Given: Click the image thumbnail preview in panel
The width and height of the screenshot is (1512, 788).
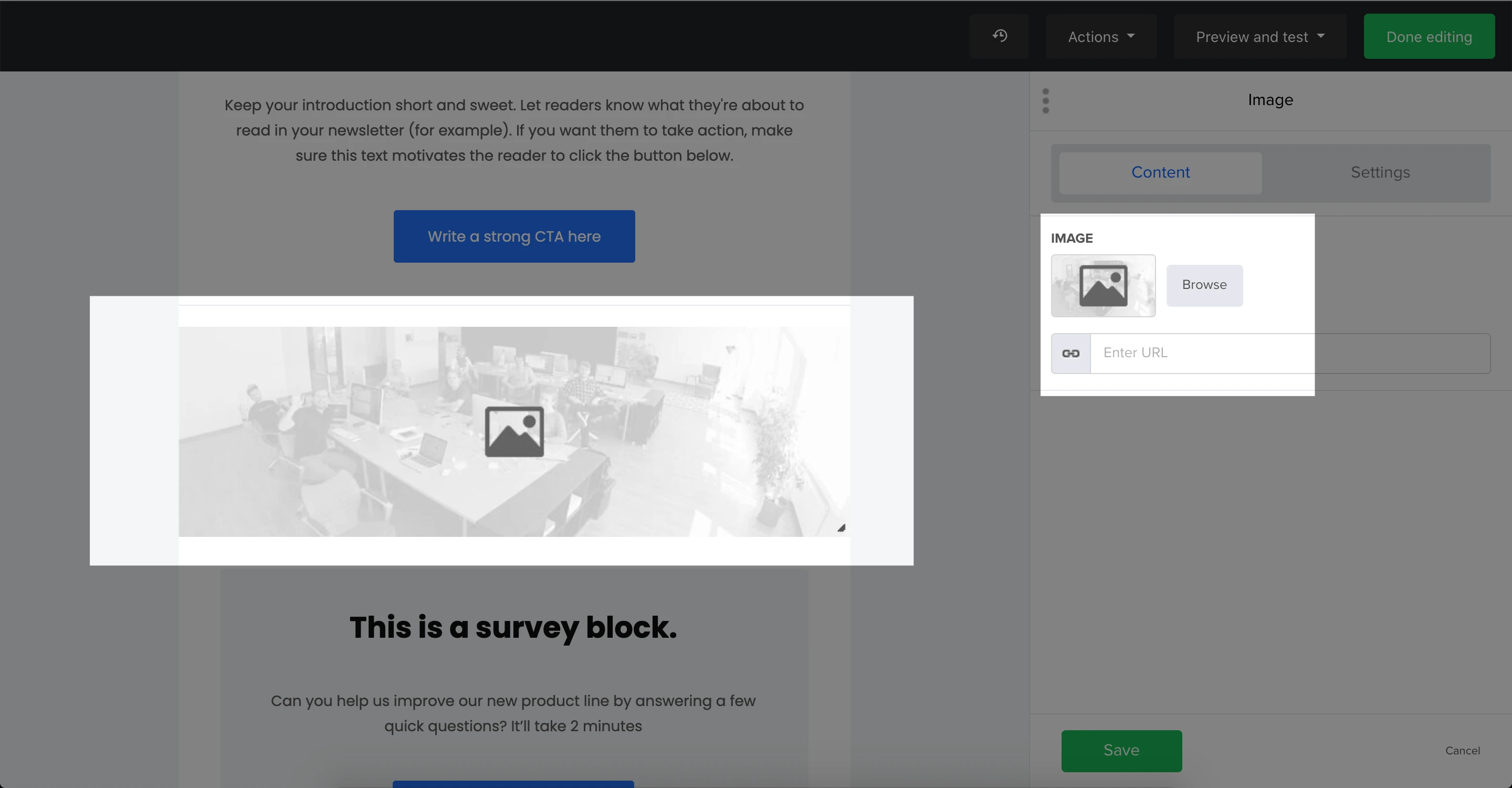Looking at the screenshot, I should pyautogui.click(x=1103, y=286).
